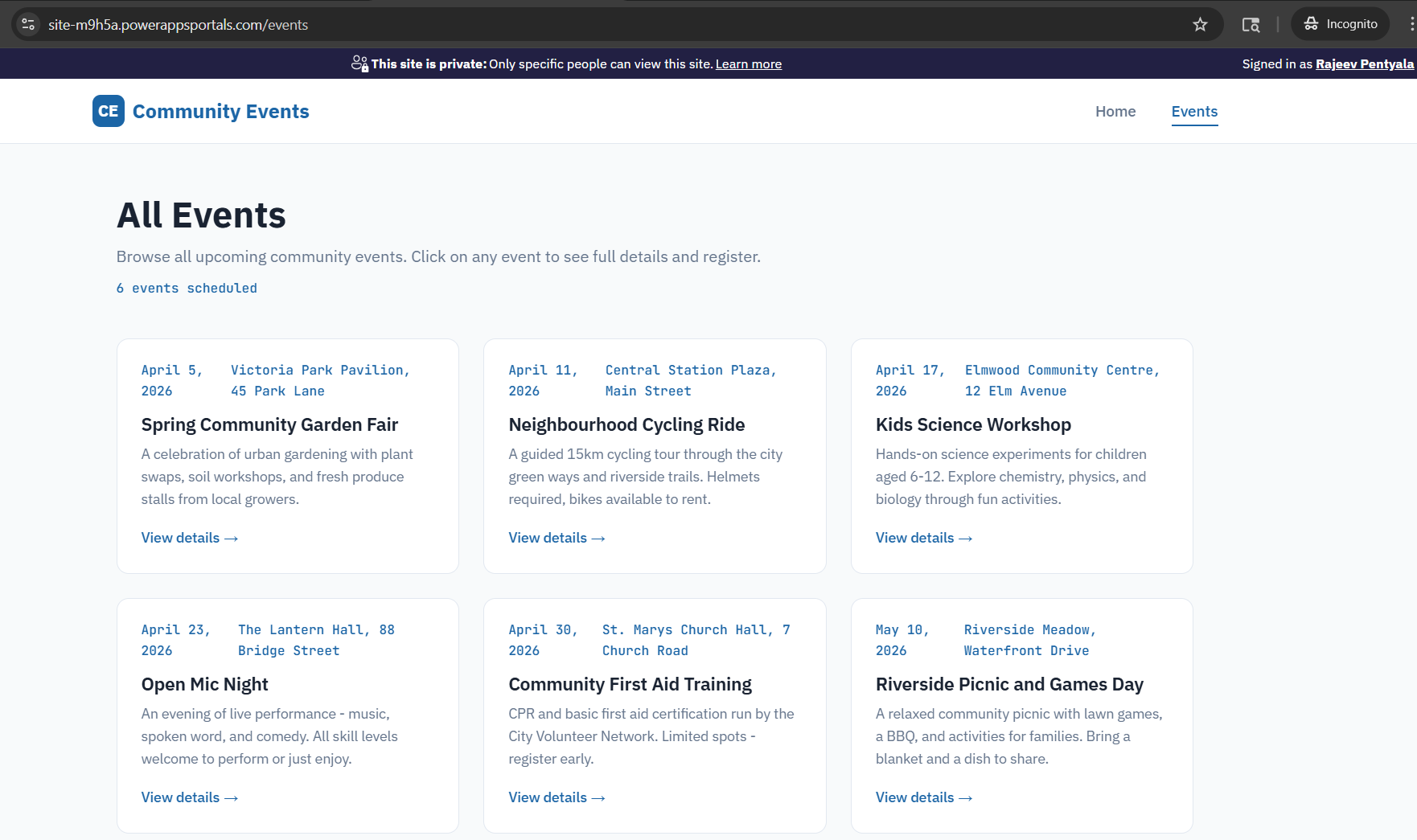This screenshot has height=840, width=1417.
Task: View details for Kids Science Workshop
Action: [x=923, y=538]
